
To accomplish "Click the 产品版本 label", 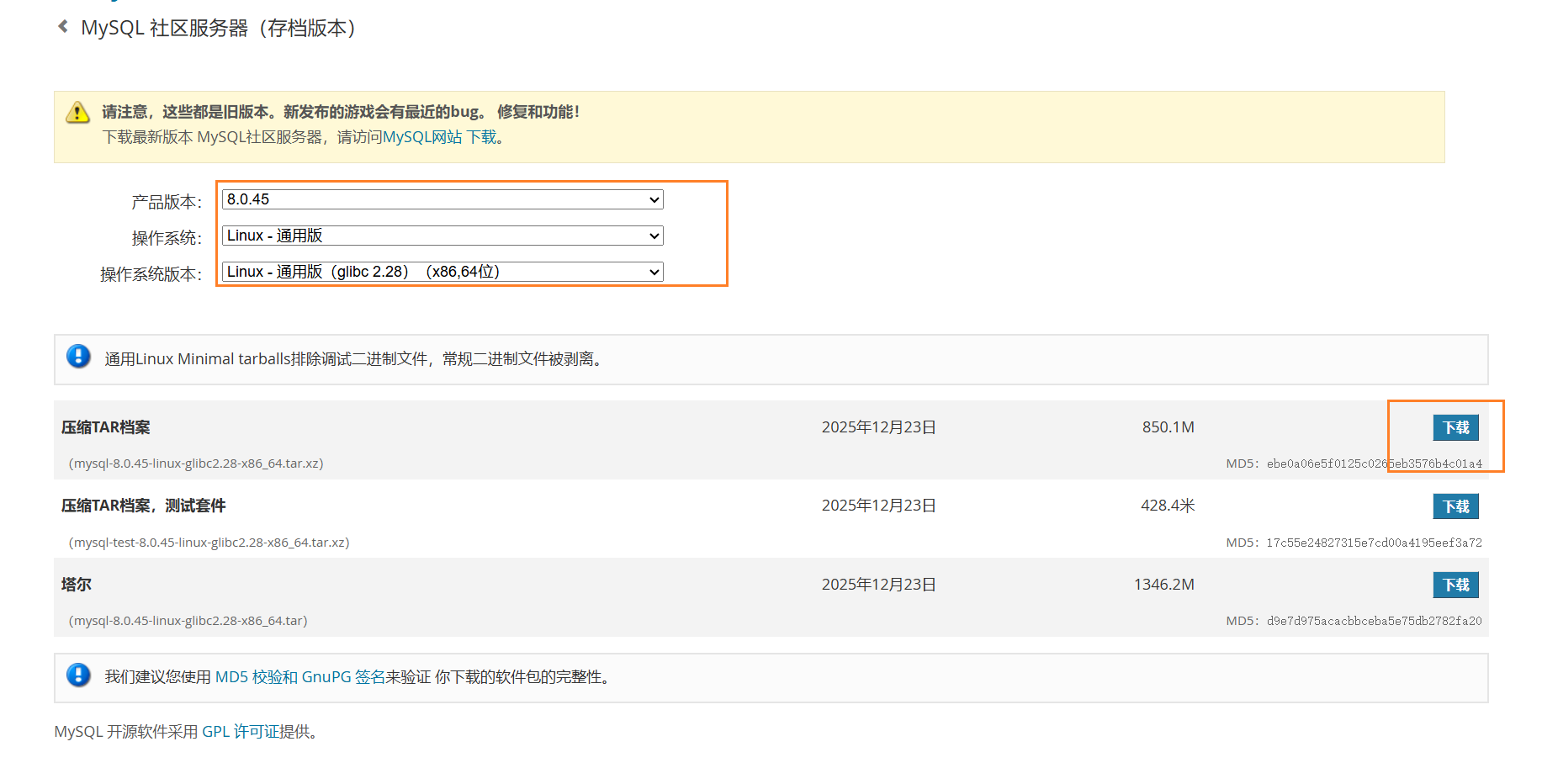I will coord(167,202).
